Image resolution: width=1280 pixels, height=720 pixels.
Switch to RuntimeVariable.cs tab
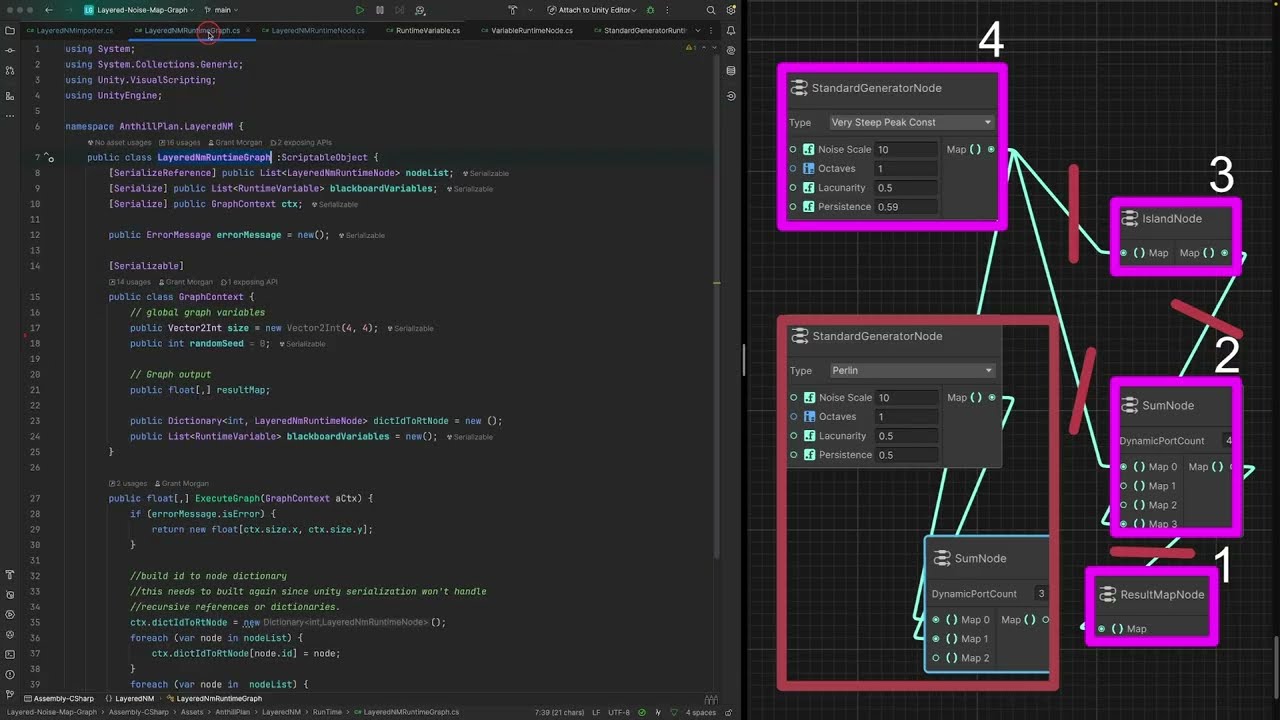(422, 31)
